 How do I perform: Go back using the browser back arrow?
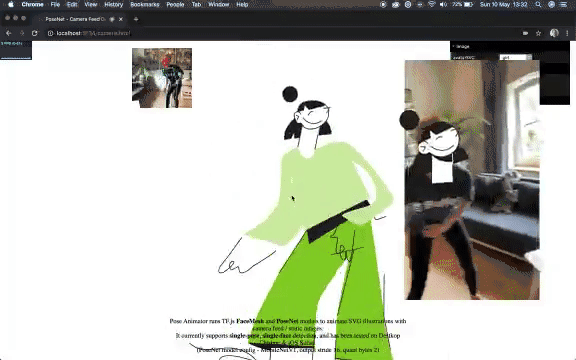tap(8, 33)
